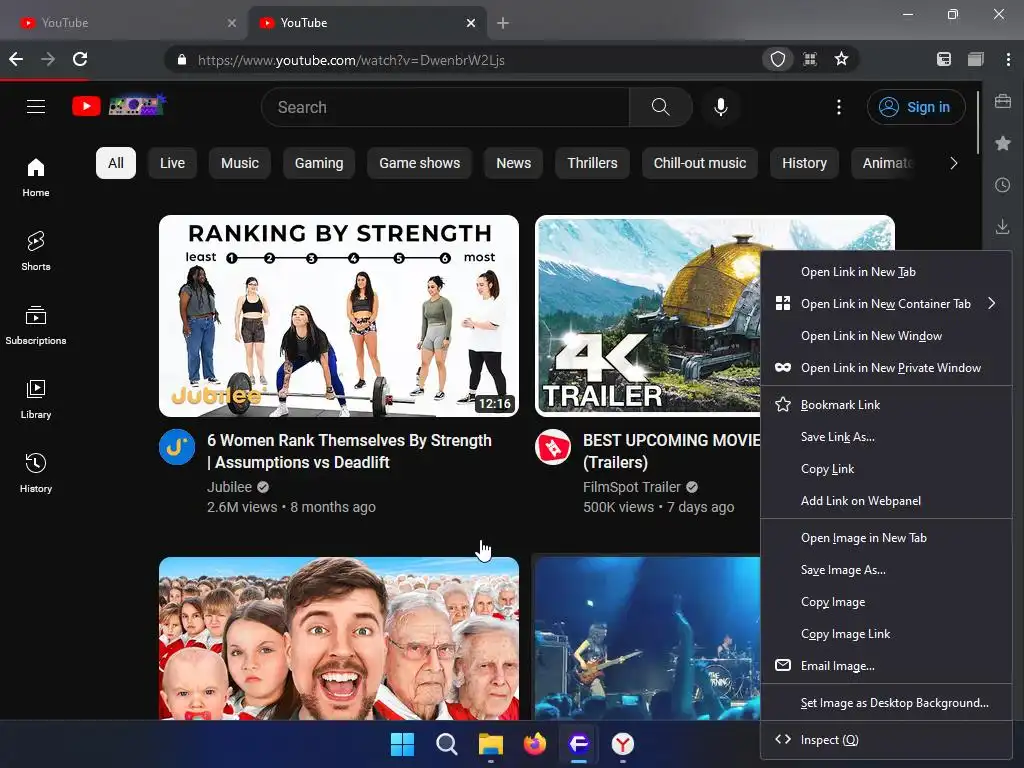Click the FilmSpot Trailer channel avatar
The width and height of the screenshot is (1024, 768).
tap(553, 447)
